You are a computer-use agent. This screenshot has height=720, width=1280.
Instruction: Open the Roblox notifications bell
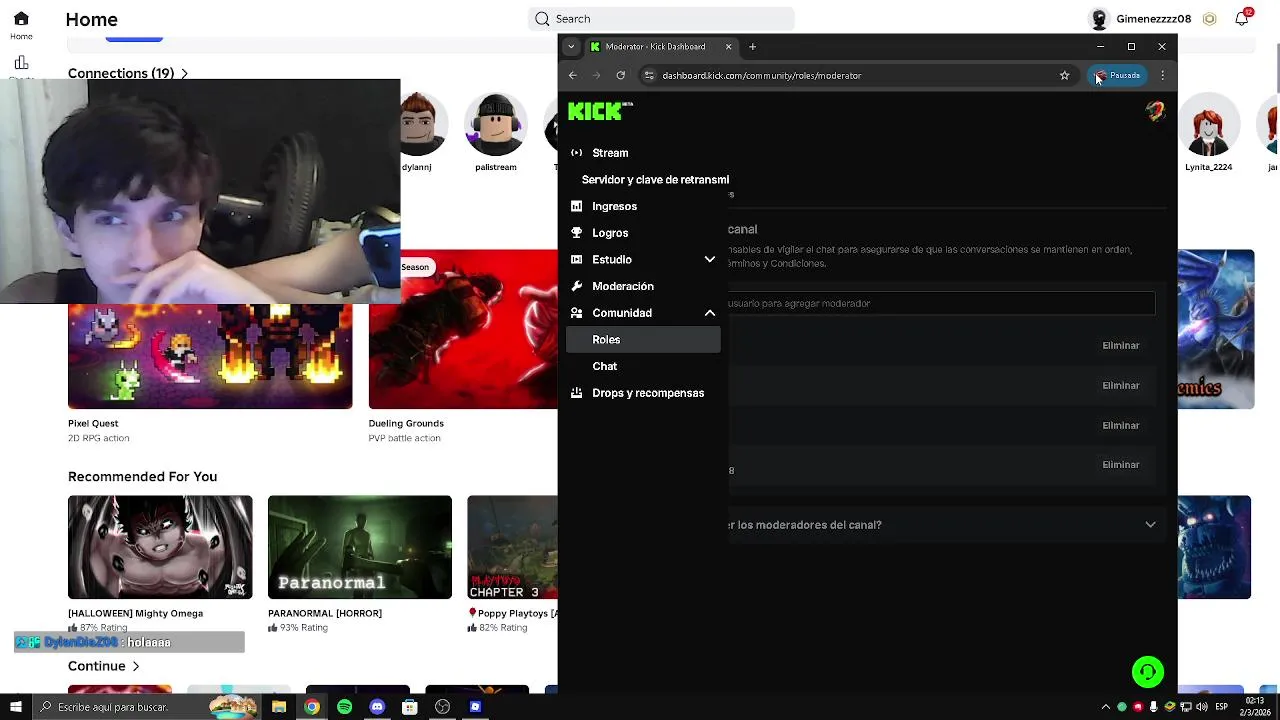1242,19
